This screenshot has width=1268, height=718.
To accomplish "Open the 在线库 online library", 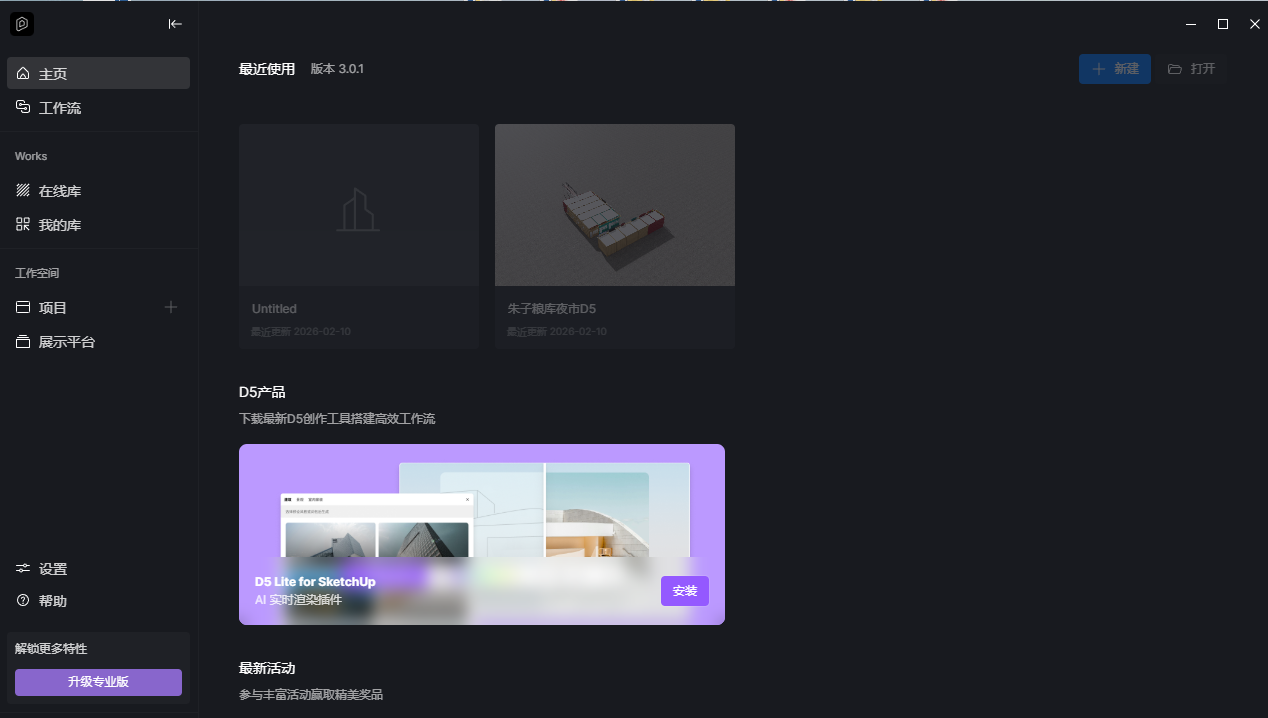I will (98, 191).
